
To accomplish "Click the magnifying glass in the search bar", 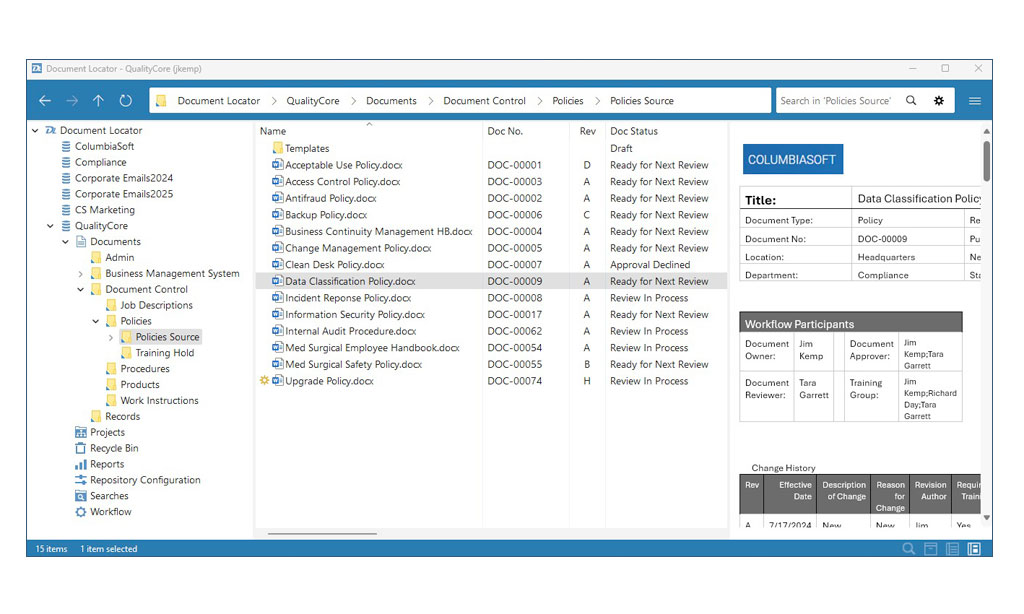I will click(911, 100).
